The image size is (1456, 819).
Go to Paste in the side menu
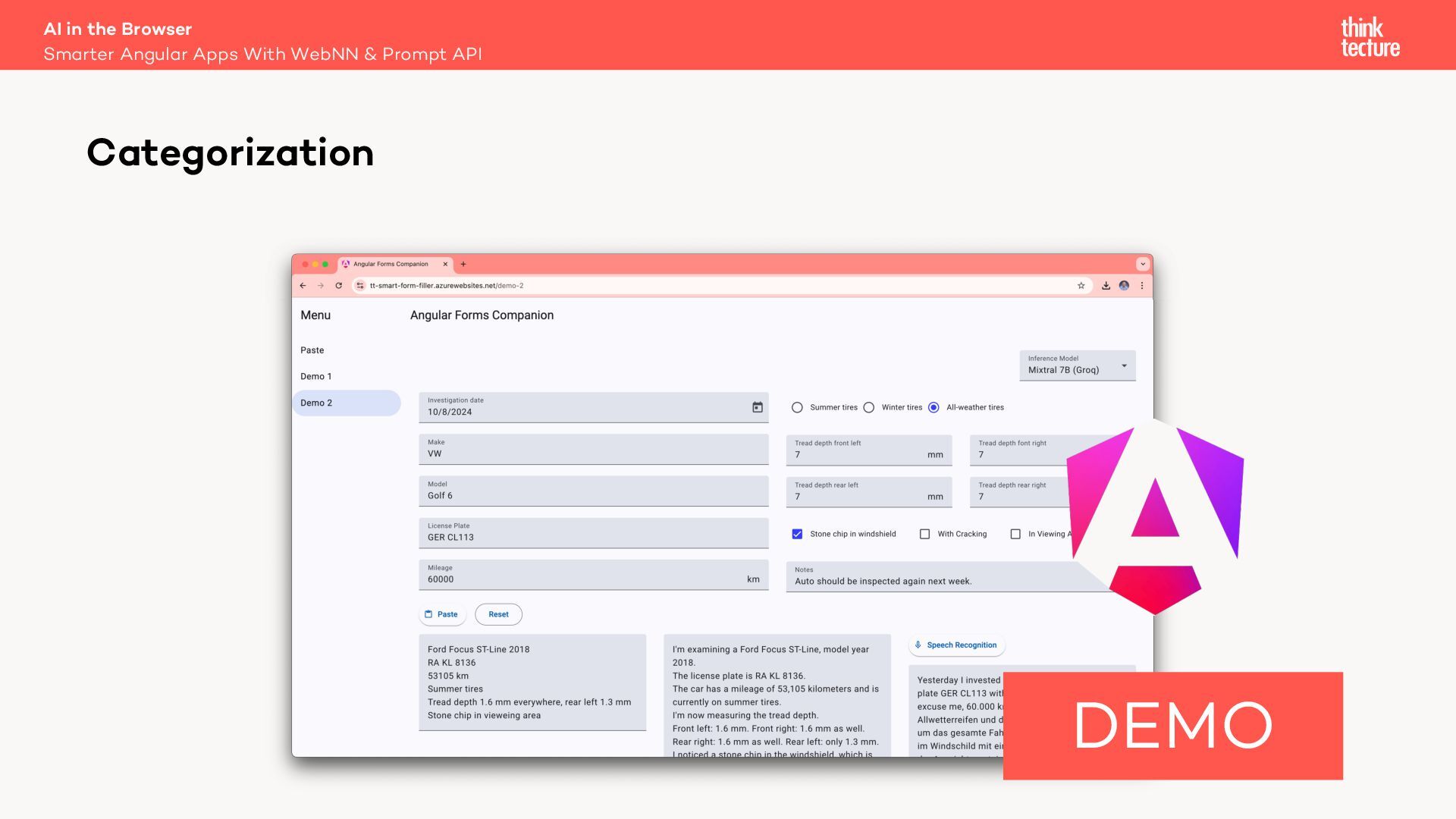pos(312,350)
